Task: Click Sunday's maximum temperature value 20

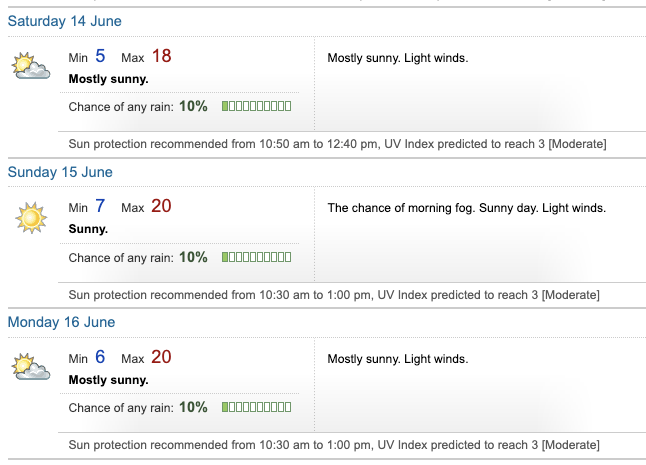Action: point(161,207)
